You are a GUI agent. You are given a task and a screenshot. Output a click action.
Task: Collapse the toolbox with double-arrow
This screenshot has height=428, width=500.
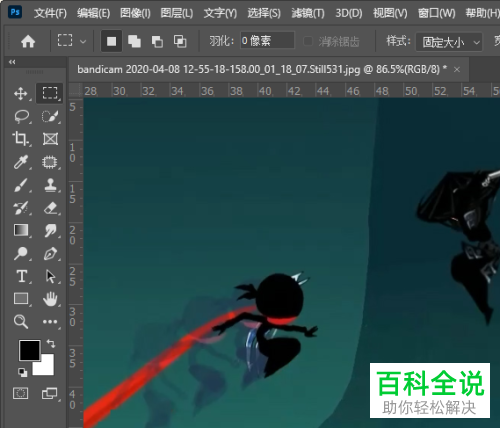tap(12, 62)
